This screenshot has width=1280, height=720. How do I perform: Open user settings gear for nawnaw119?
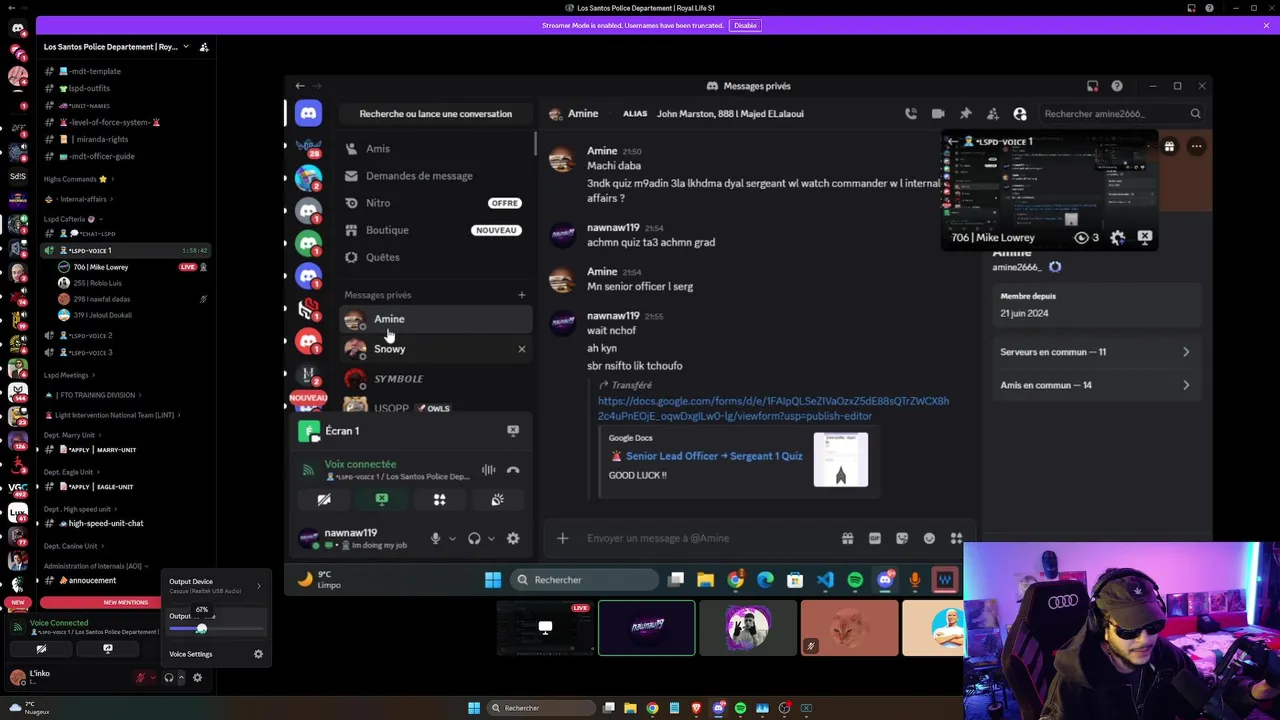point(513,539)
